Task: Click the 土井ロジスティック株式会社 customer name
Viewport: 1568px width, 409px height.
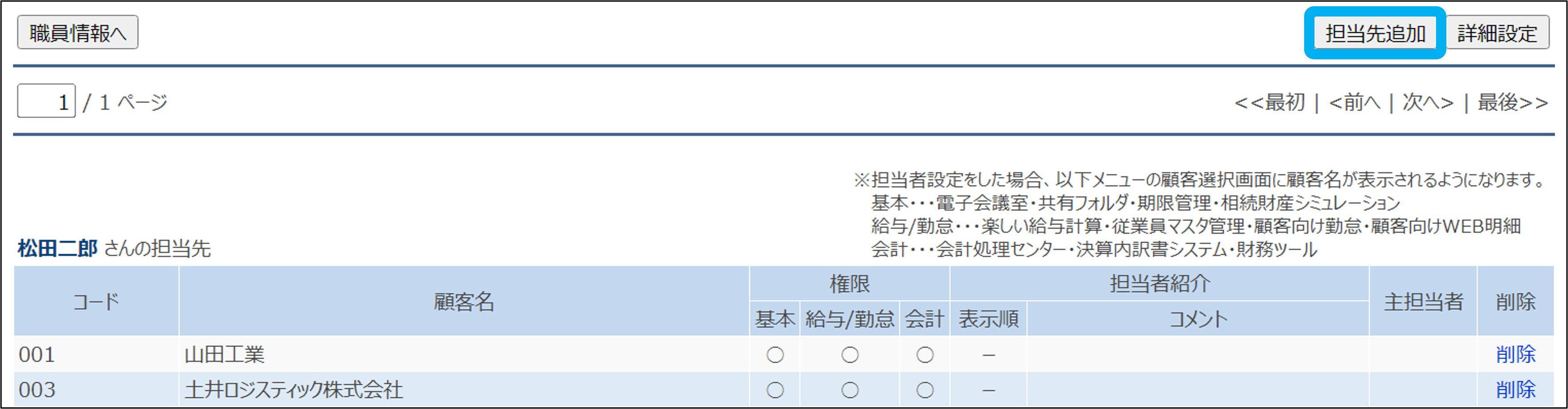Action: coord(293,390)
